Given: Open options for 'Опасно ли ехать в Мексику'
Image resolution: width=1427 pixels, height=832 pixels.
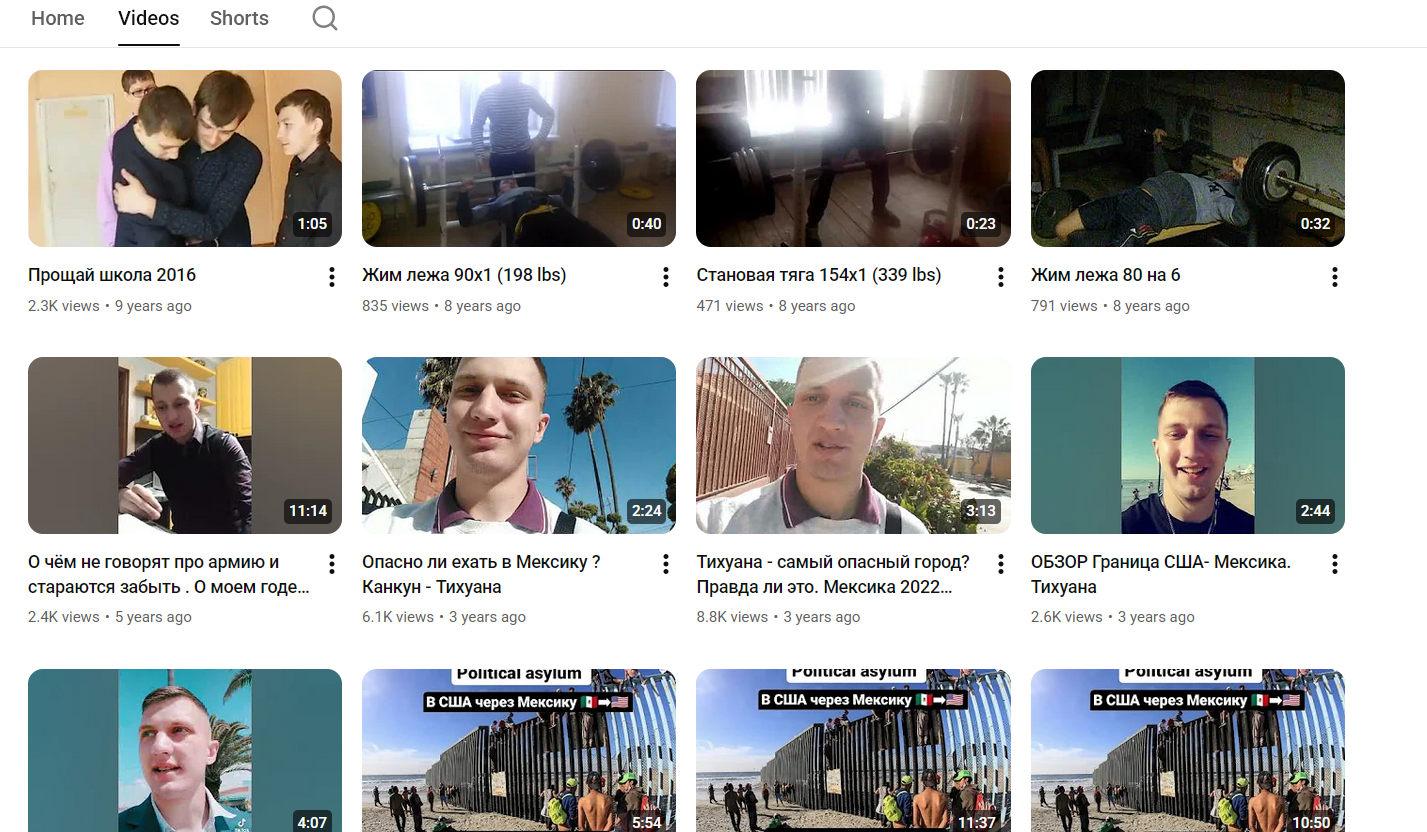Looking at the screenshot, I should (666, 564).
